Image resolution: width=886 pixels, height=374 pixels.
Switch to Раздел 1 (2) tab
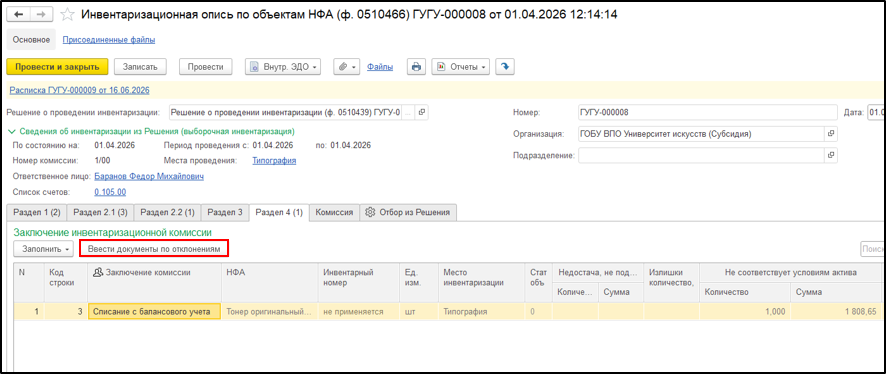[37, 212]
